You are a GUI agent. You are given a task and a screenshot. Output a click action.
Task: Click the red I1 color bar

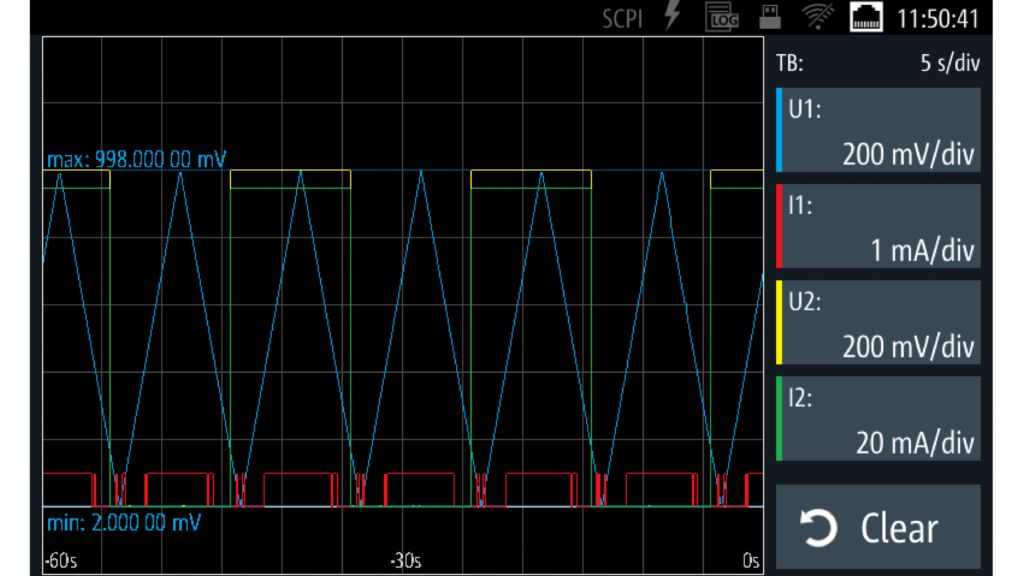pyautogui.click(x=779, y=226)
